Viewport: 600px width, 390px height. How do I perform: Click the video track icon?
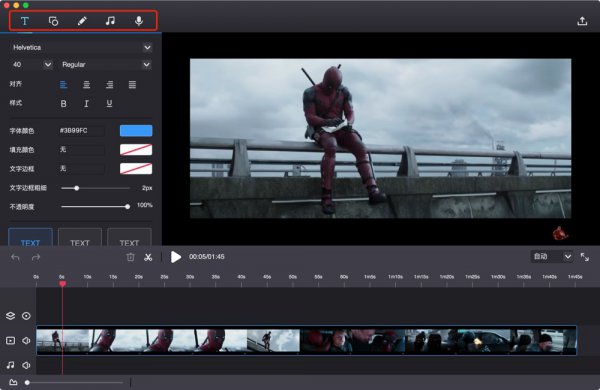point(10,340)
